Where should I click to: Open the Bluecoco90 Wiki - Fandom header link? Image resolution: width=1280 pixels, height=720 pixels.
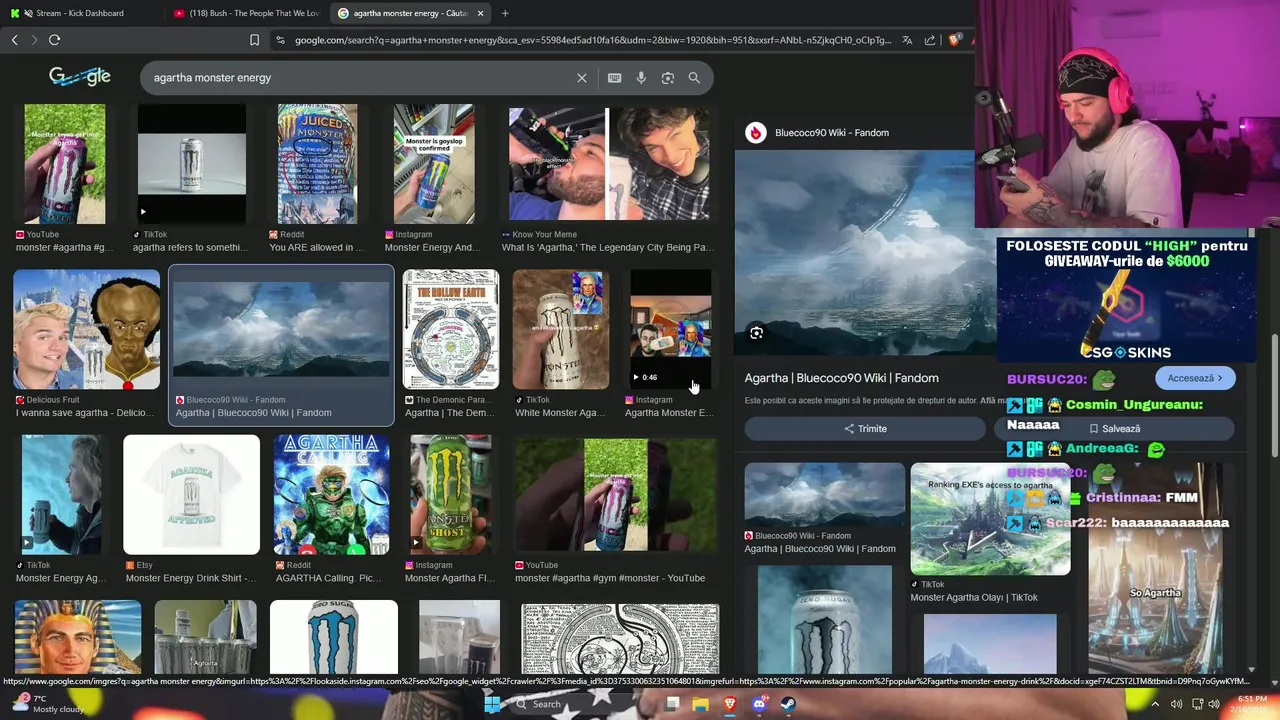[832, 133]
